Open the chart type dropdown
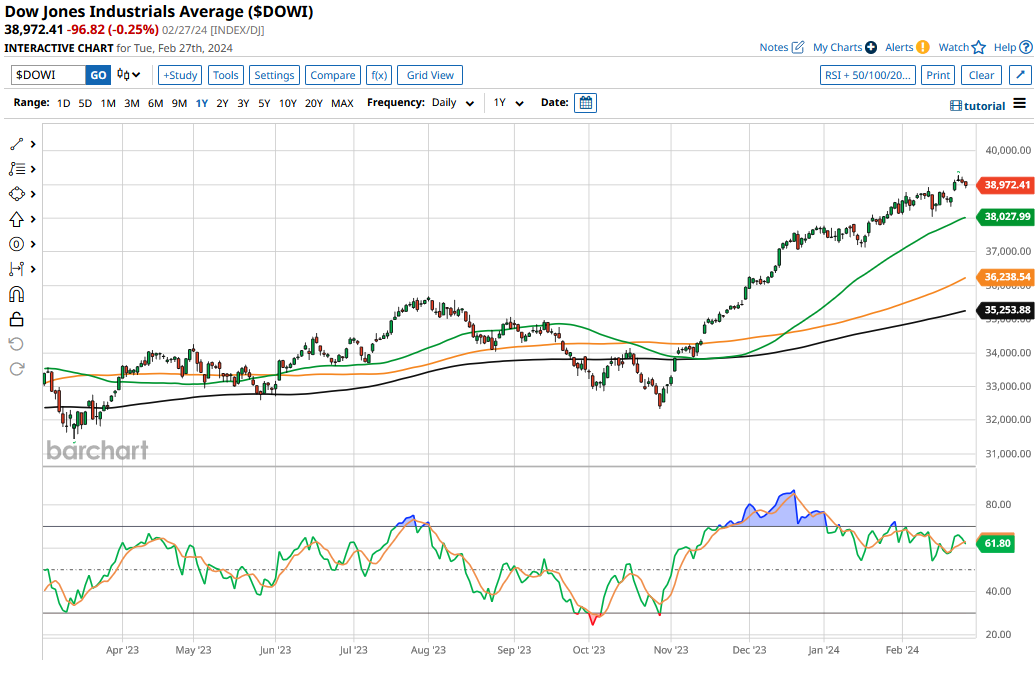 click(129, 75)
